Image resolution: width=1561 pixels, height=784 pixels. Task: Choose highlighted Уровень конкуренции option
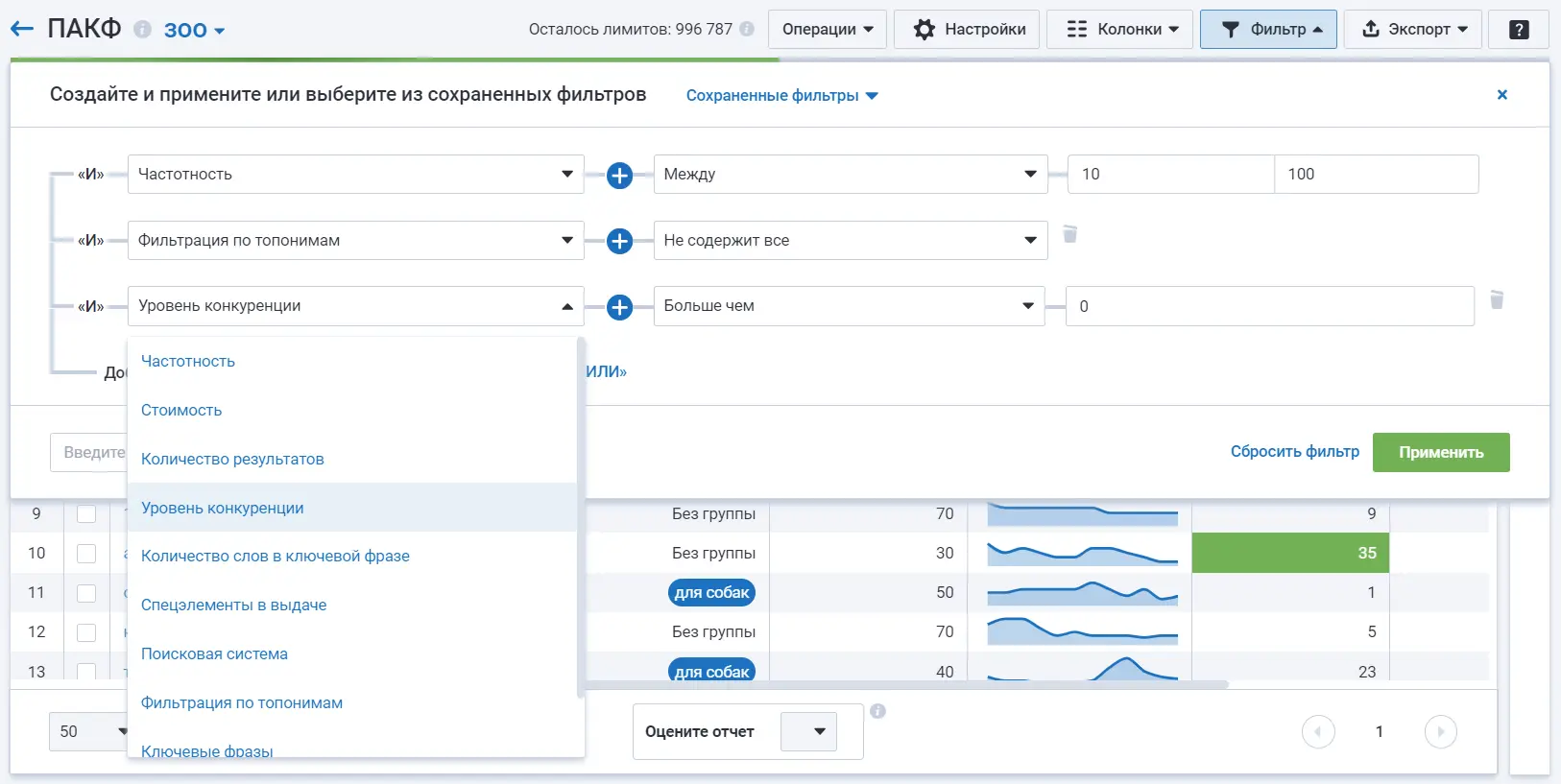(351, 508)
